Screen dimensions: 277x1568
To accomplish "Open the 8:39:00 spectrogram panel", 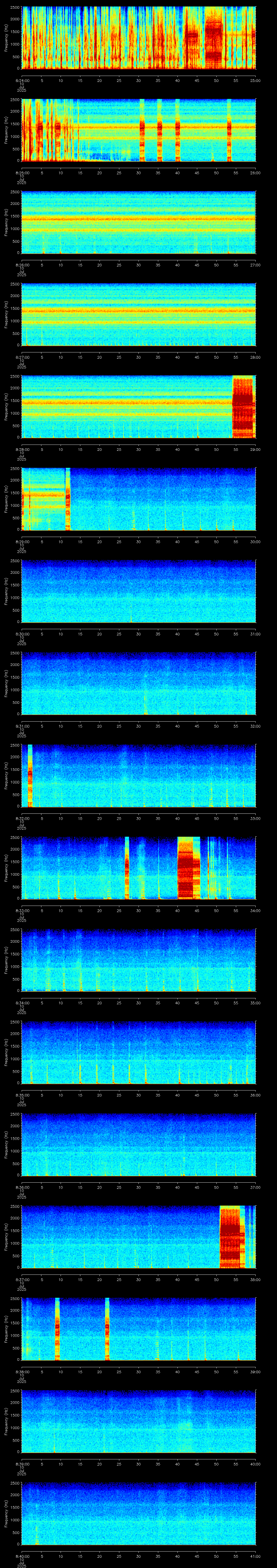I will [x=138, y=1421].
